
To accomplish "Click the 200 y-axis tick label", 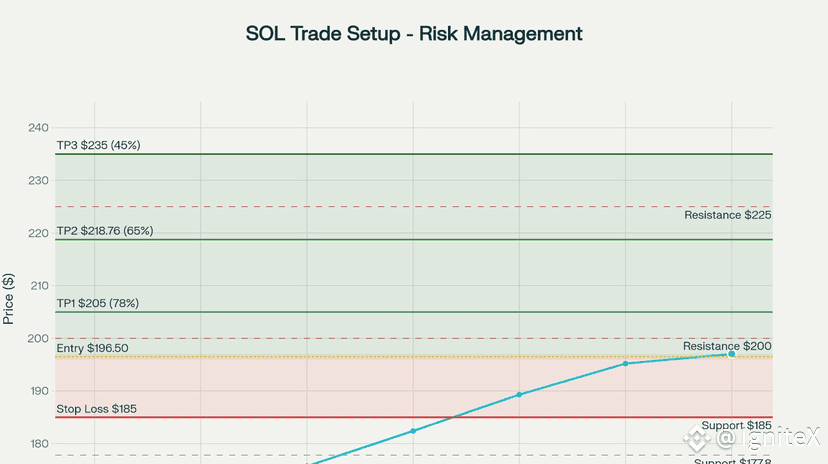I will (38, 338).
